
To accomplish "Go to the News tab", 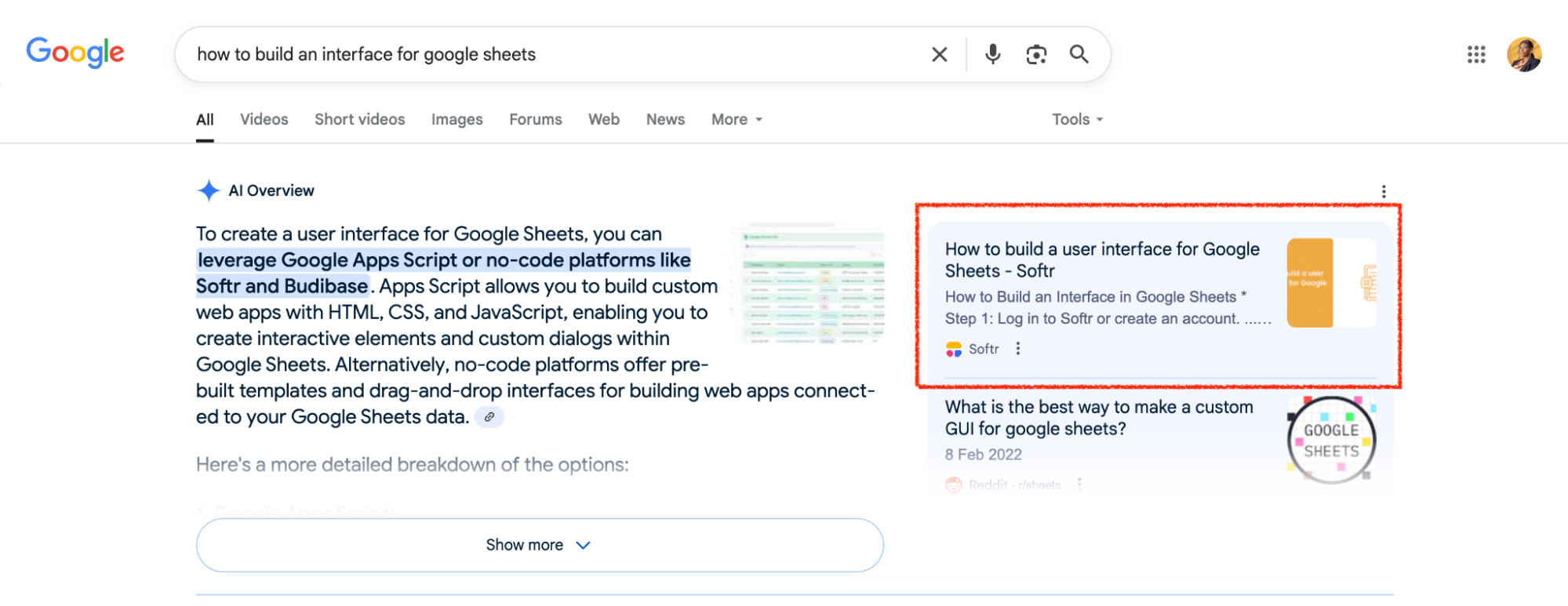I will (665, 119).
